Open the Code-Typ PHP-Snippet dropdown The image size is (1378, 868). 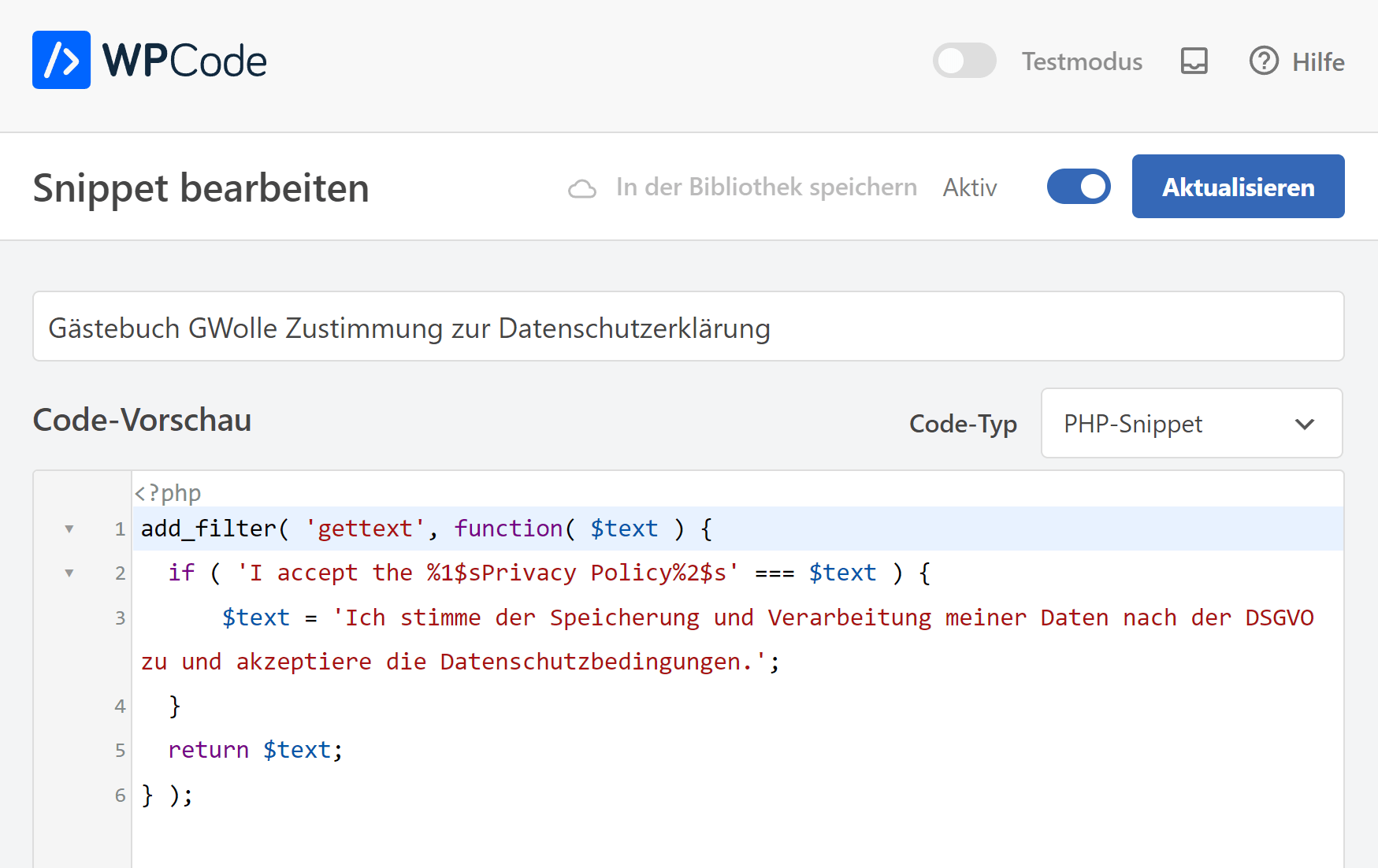coord(1191,424)
